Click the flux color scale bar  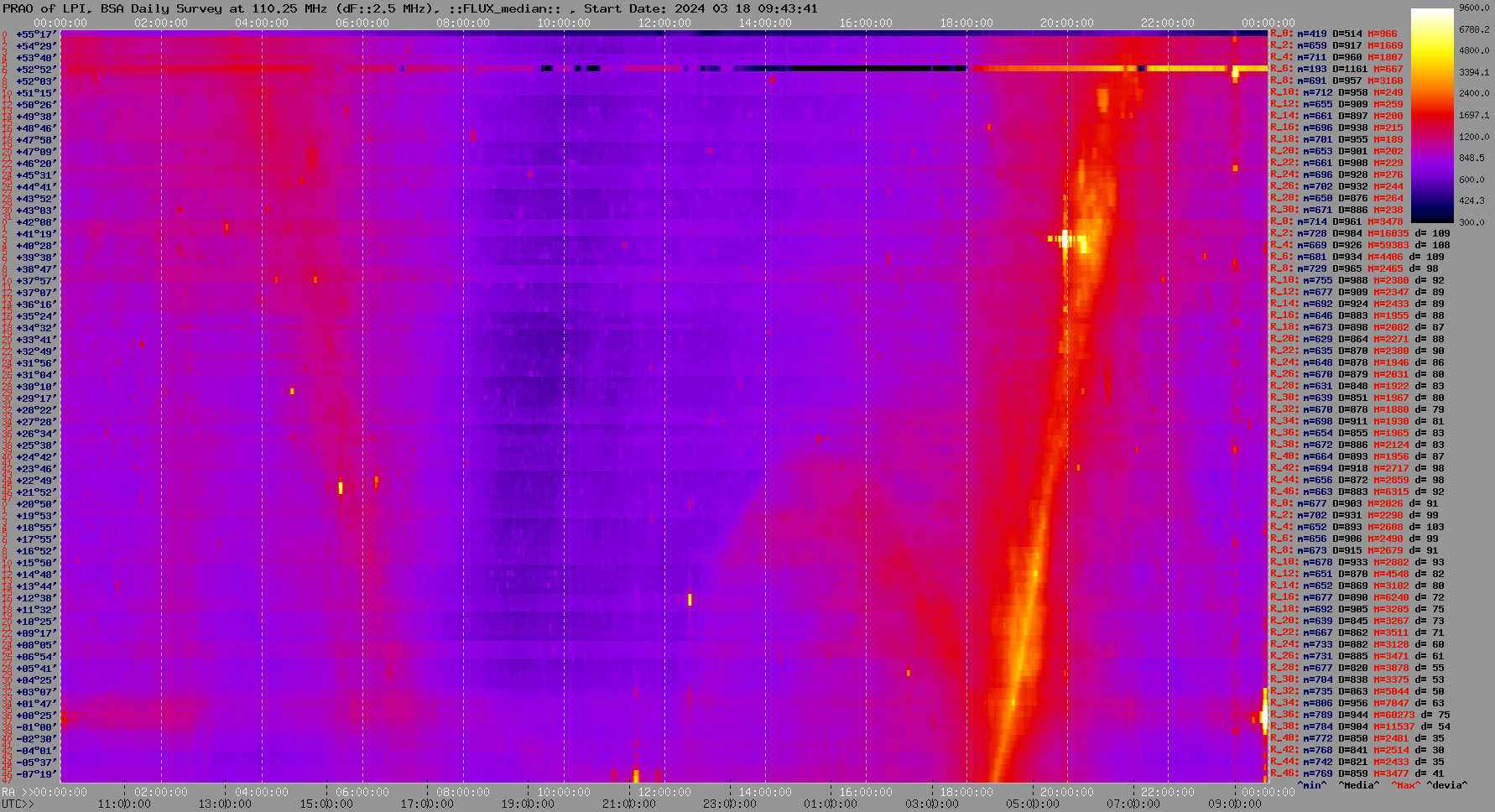coord(1432,115)
